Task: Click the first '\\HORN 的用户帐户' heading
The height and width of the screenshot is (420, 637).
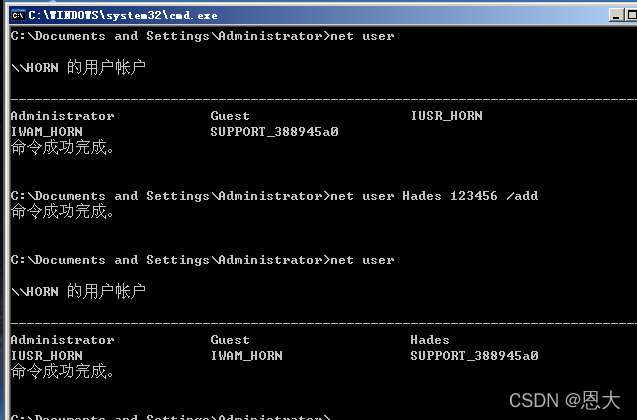Action: (78, 67)
